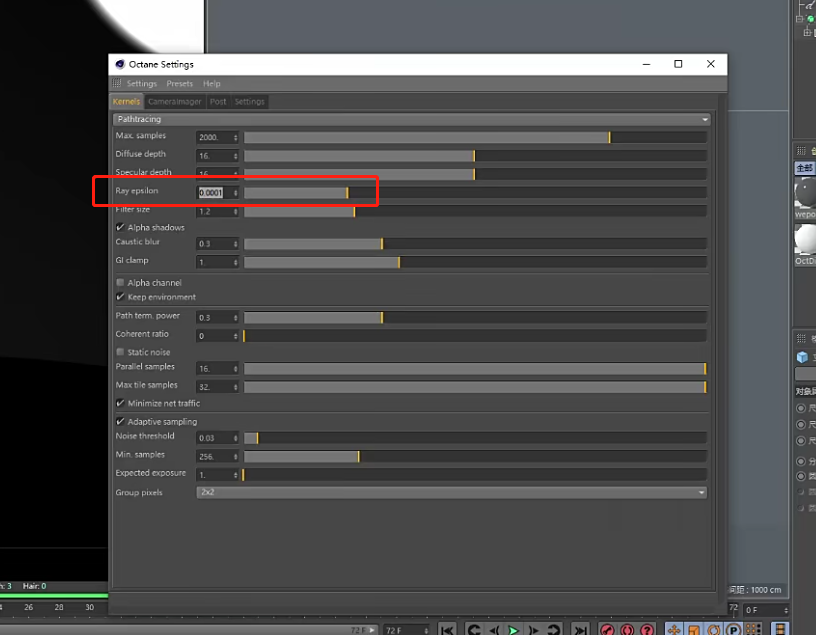Select the 全部 tab in the material manager
Viewport: 816px width, 635px height.
tap(805, 168)
